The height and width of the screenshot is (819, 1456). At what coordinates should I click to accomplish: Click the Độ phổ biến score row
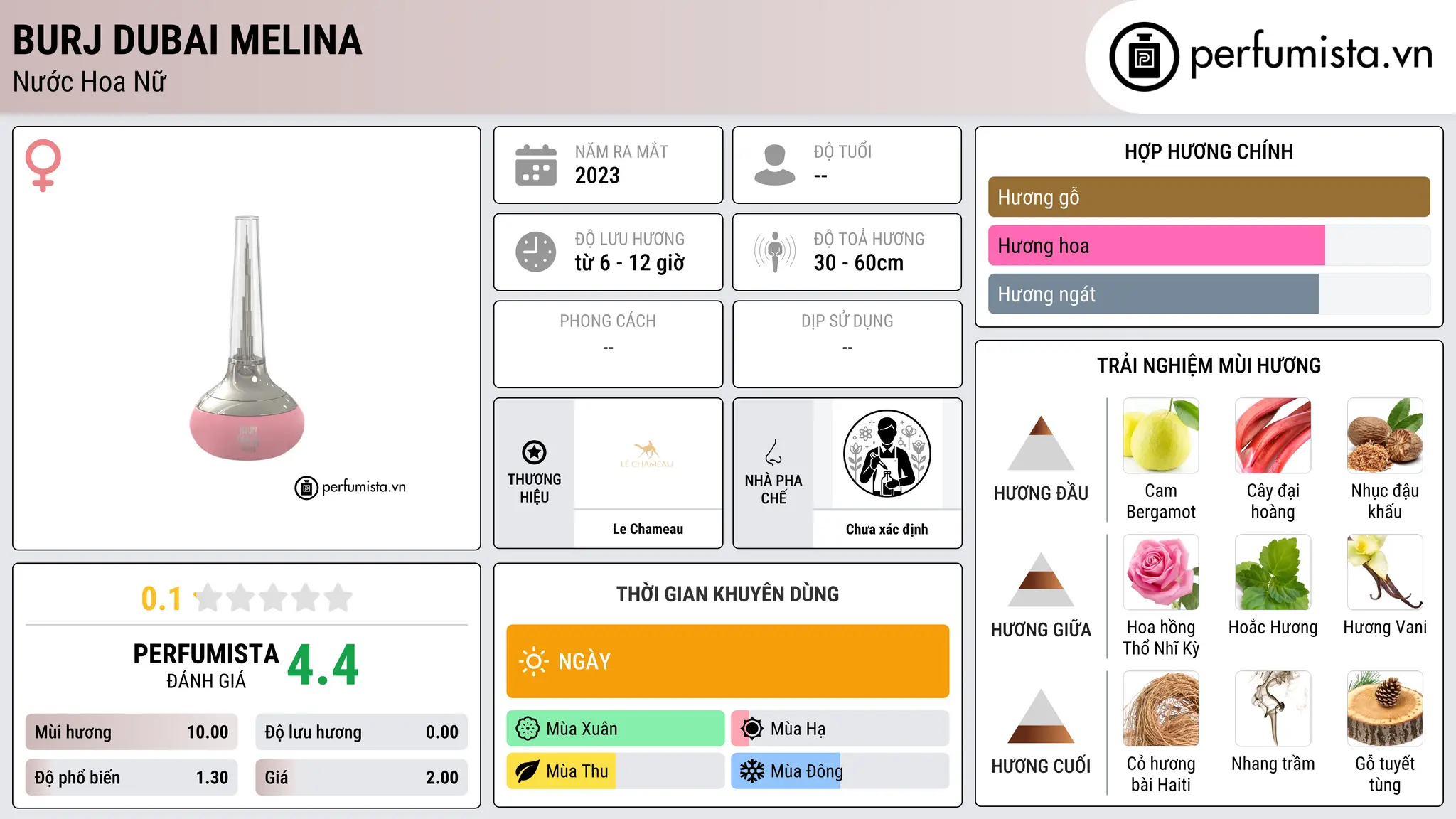coord(132,778)
